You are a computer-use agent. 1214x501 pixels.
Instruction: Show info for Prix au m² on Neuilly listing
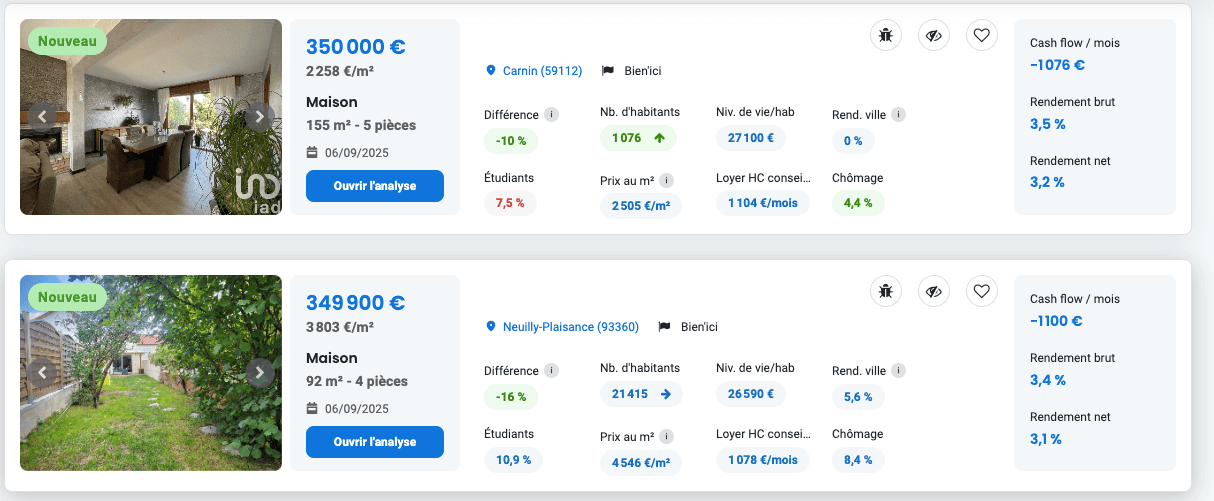point(667,437)
